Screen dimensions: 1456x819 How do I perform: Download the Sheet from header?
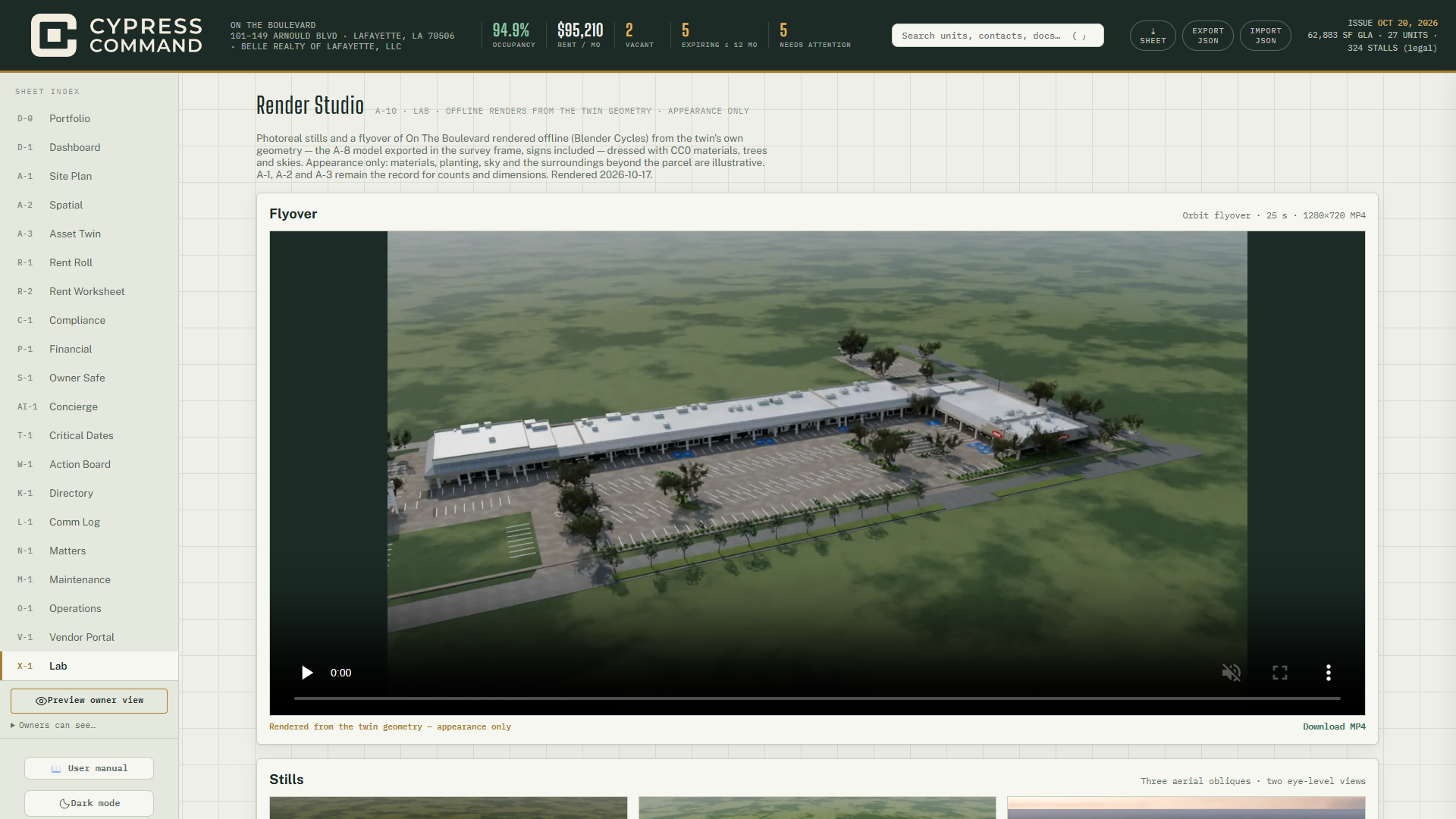1153,36
